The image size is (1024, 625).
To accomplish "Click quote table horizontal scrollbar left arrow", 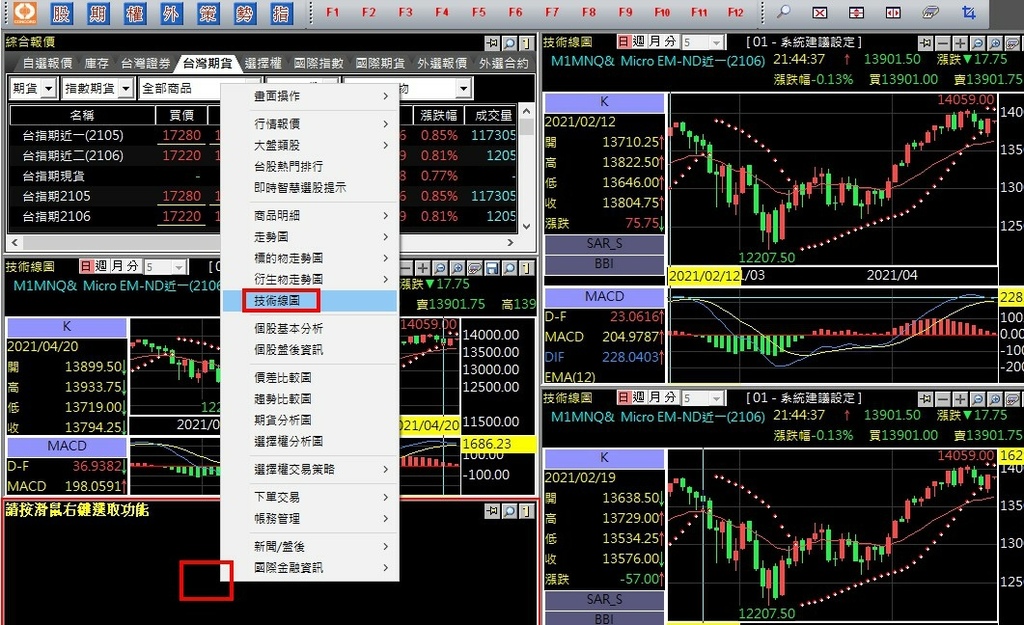I will (14, 242).
